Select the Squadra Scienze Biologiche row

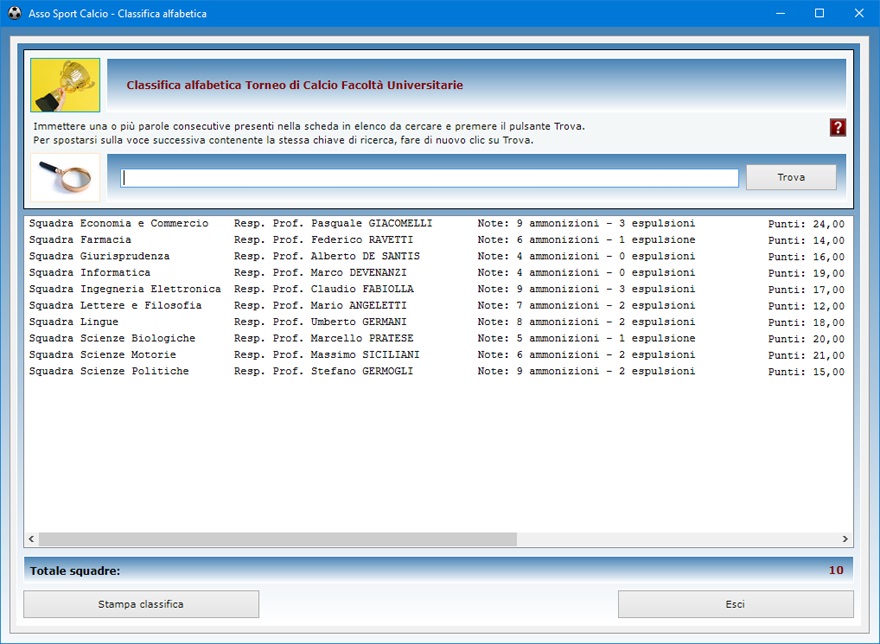pos(437,339)
